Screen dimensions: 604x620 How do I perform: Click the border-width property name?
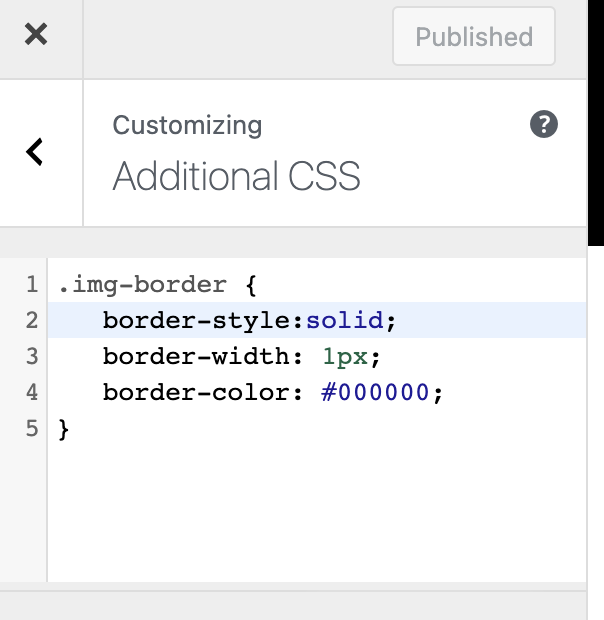pyautogui.click(x=197, y=357)
